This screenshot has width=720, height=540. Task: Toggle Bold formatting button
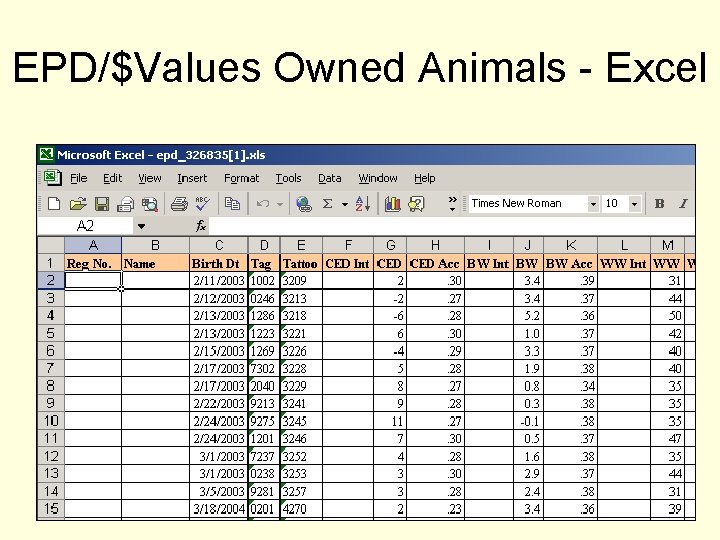coord(659,203)
